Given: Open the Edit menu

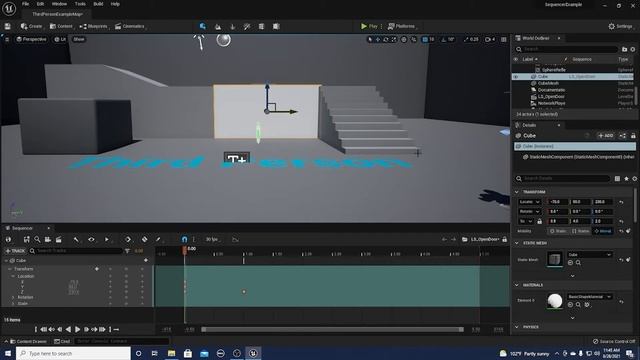Looking at the screenshot, I should pos(40,4).
